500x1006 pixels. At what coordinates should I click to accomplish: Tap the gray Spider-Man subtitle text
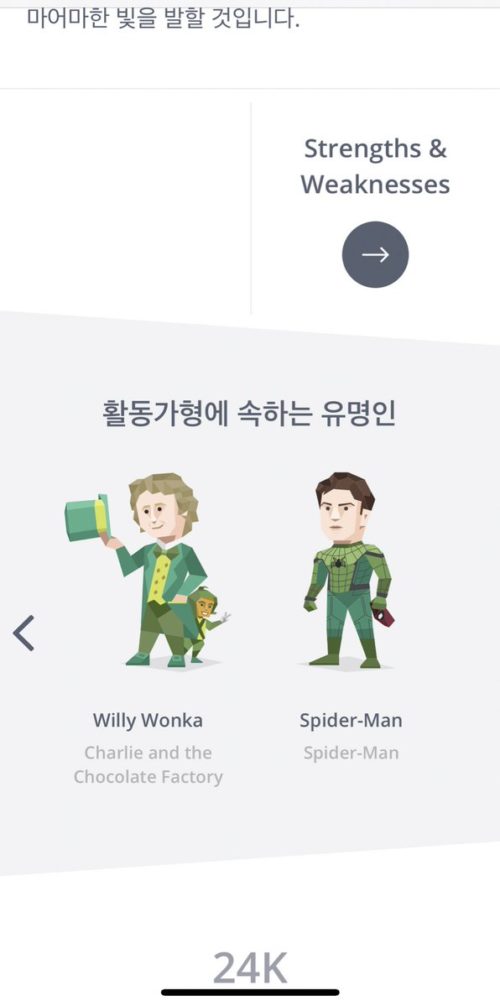pyautogui.click(x=351, y=753)
